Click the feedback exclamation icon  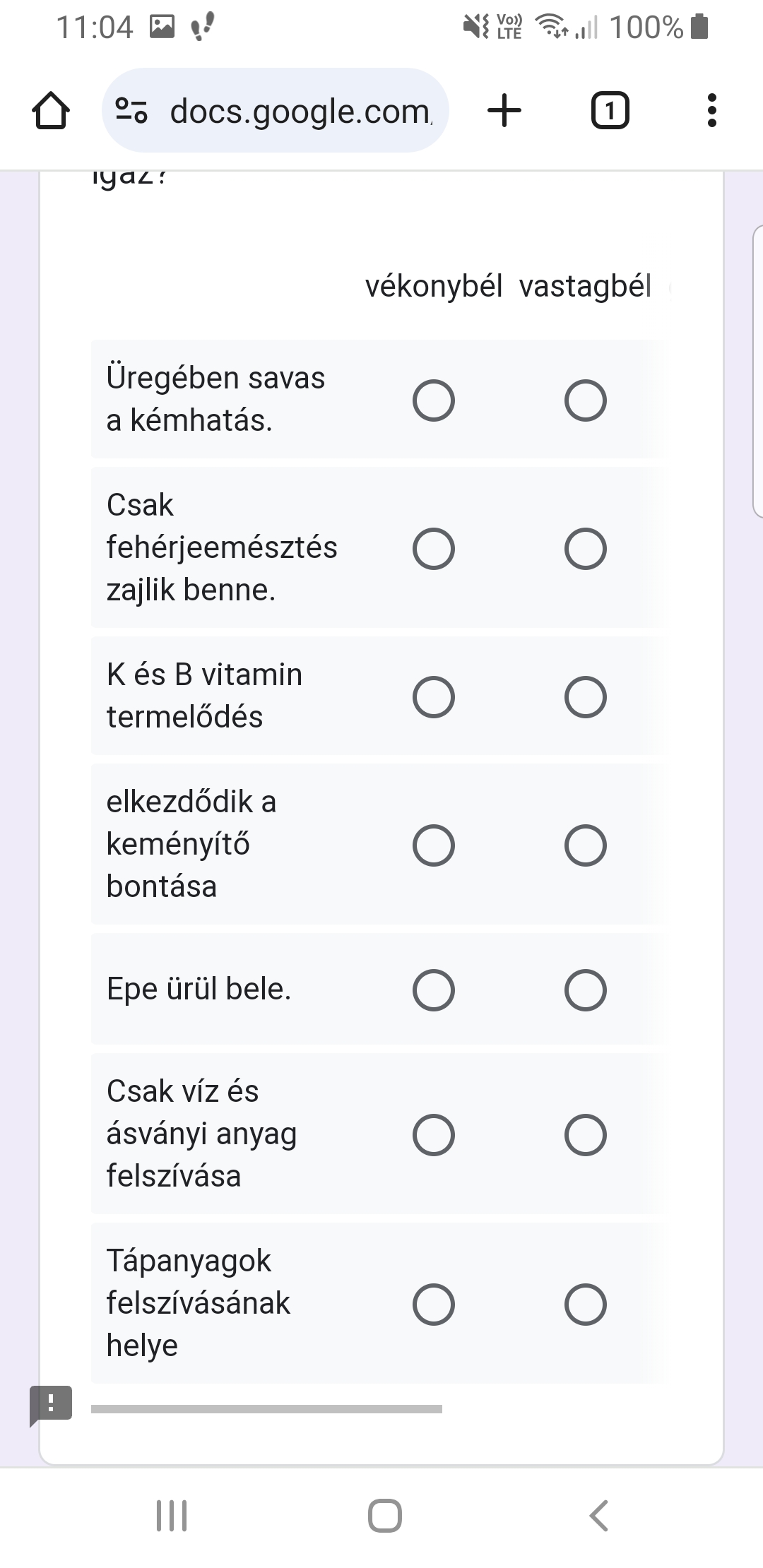[x=50, y=1405]
